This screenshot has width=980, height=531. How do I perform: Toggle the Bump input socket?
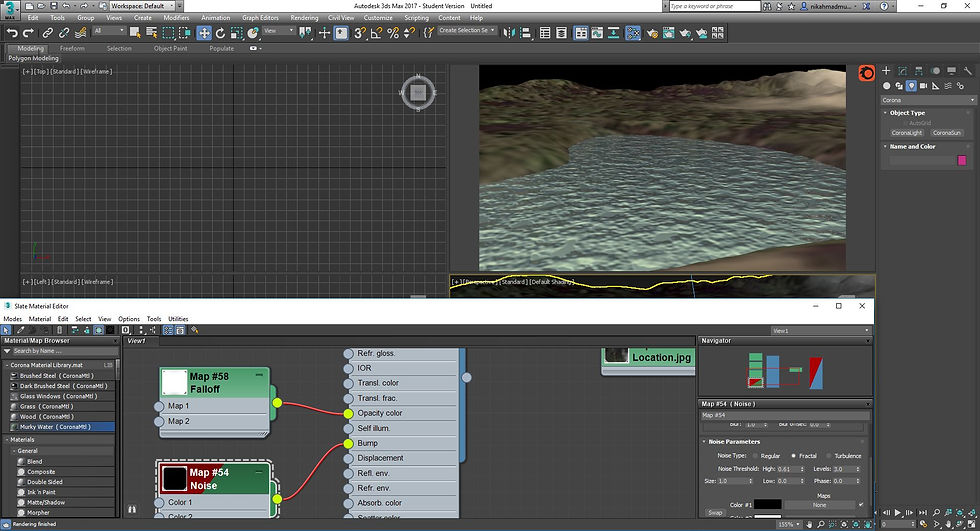point(348,444)
